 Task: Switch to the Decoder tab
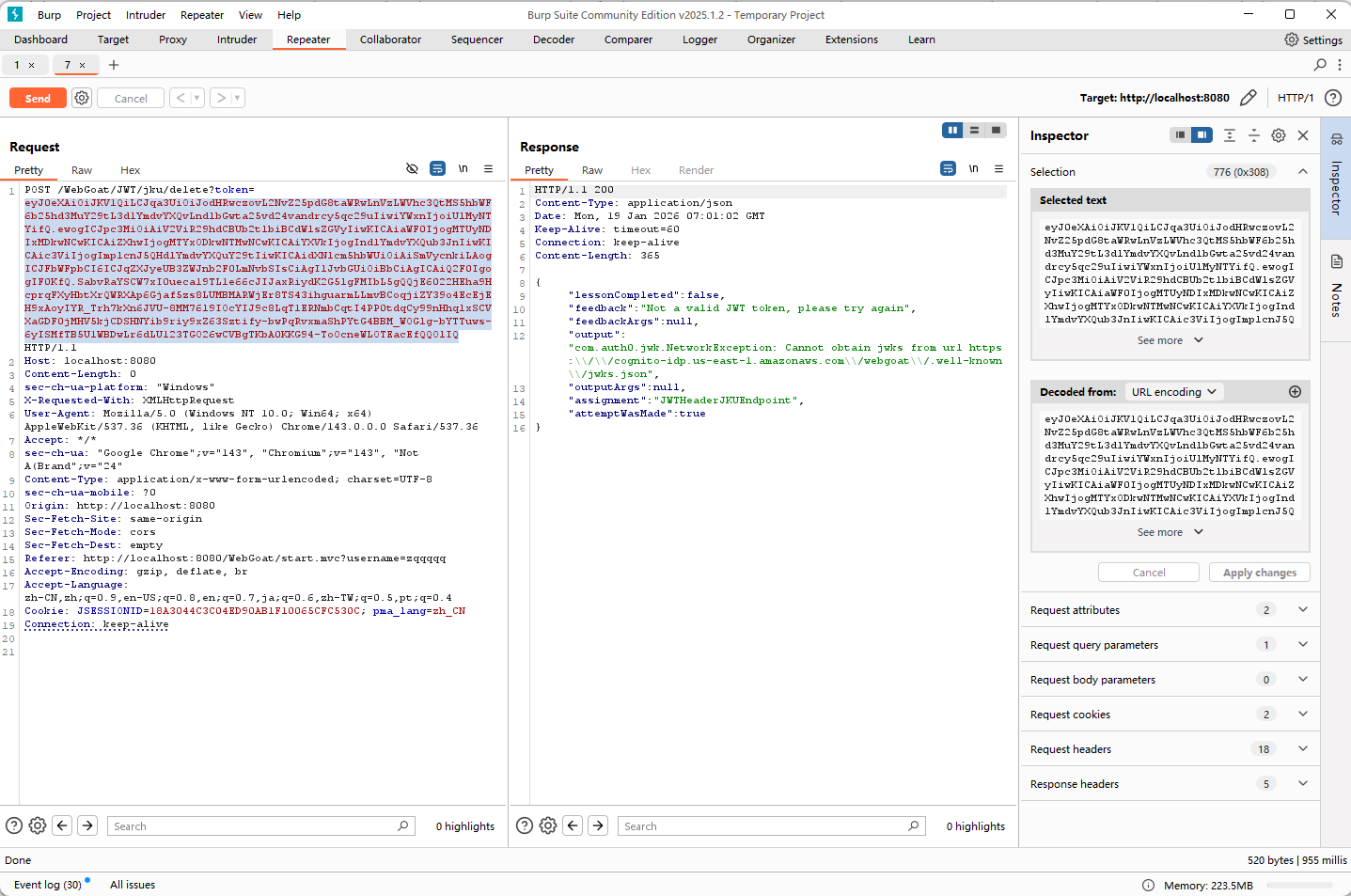pyautogui.click(x=553, y=39)
